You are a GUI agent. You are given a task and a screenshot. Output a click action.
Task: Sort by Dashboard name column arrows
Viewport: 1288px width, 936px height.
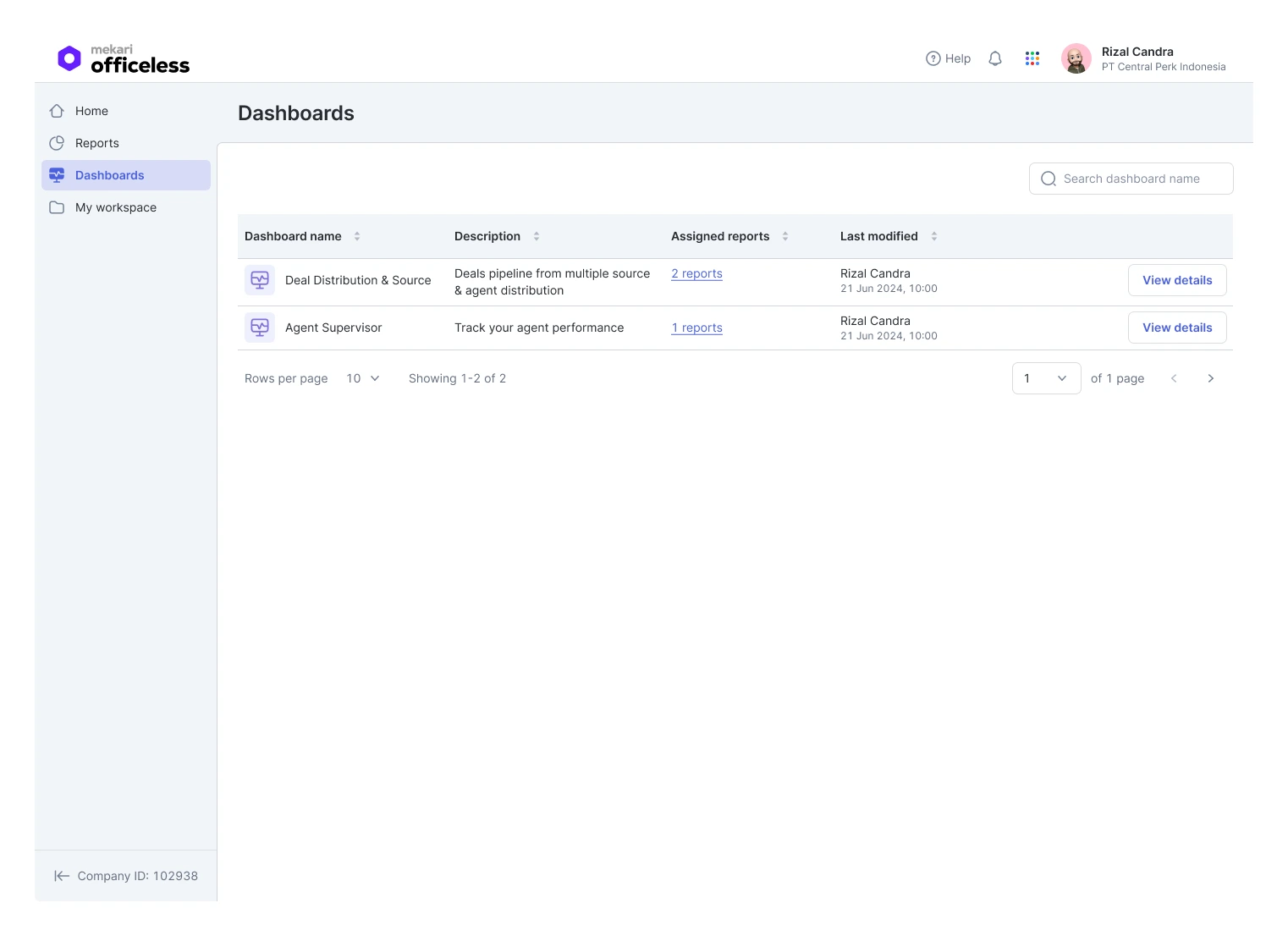[357, 236]
